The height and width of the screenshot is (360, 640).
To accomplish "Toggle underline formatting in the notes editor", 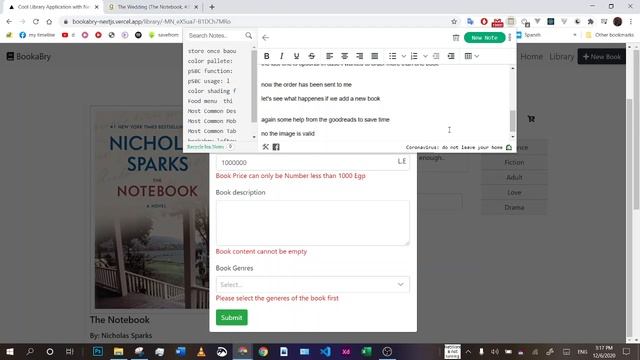I will pos(296,56).
